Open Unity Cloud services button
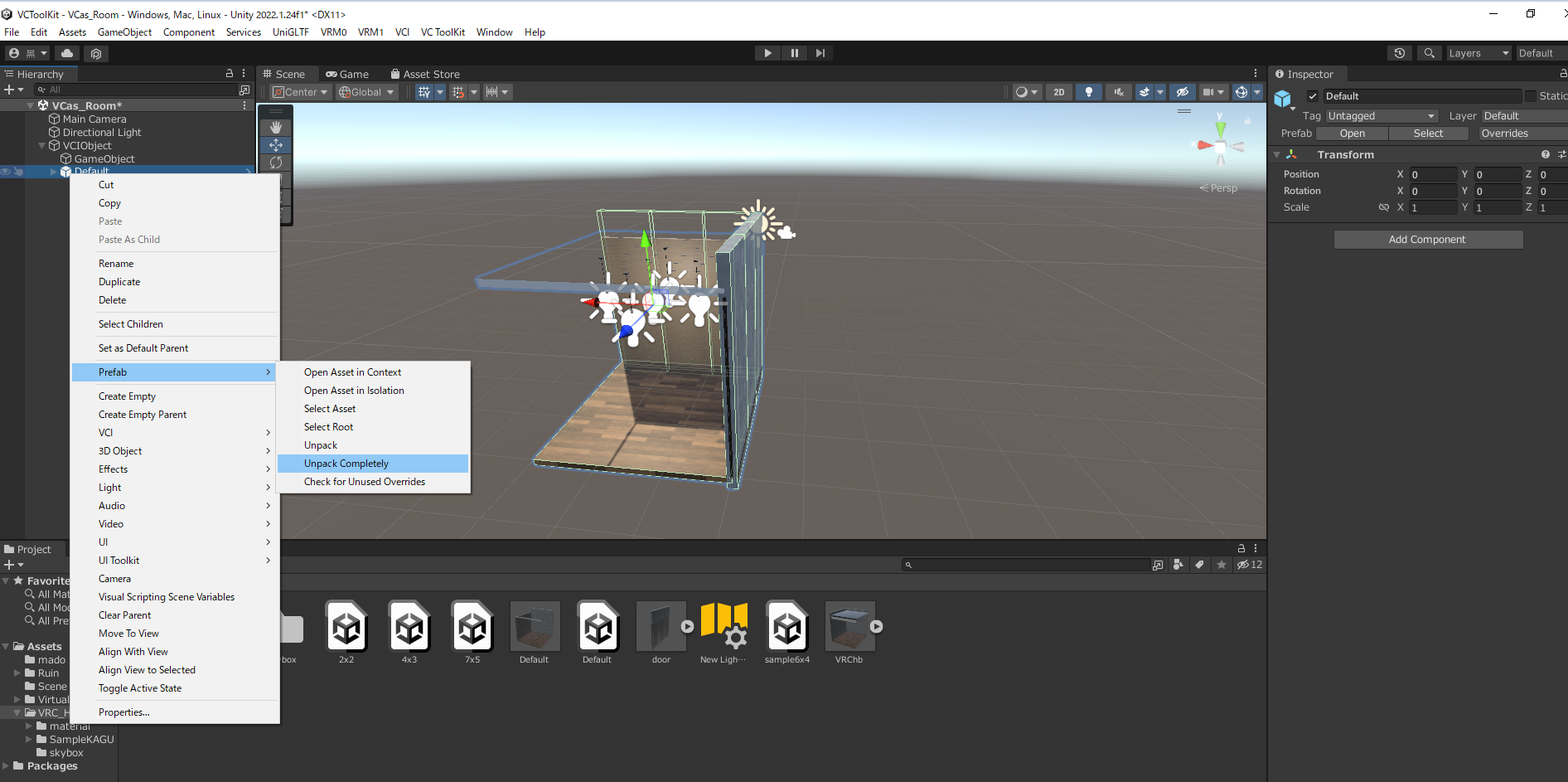1568x782 pixels. pyautogui.click(x=67, y=53)
